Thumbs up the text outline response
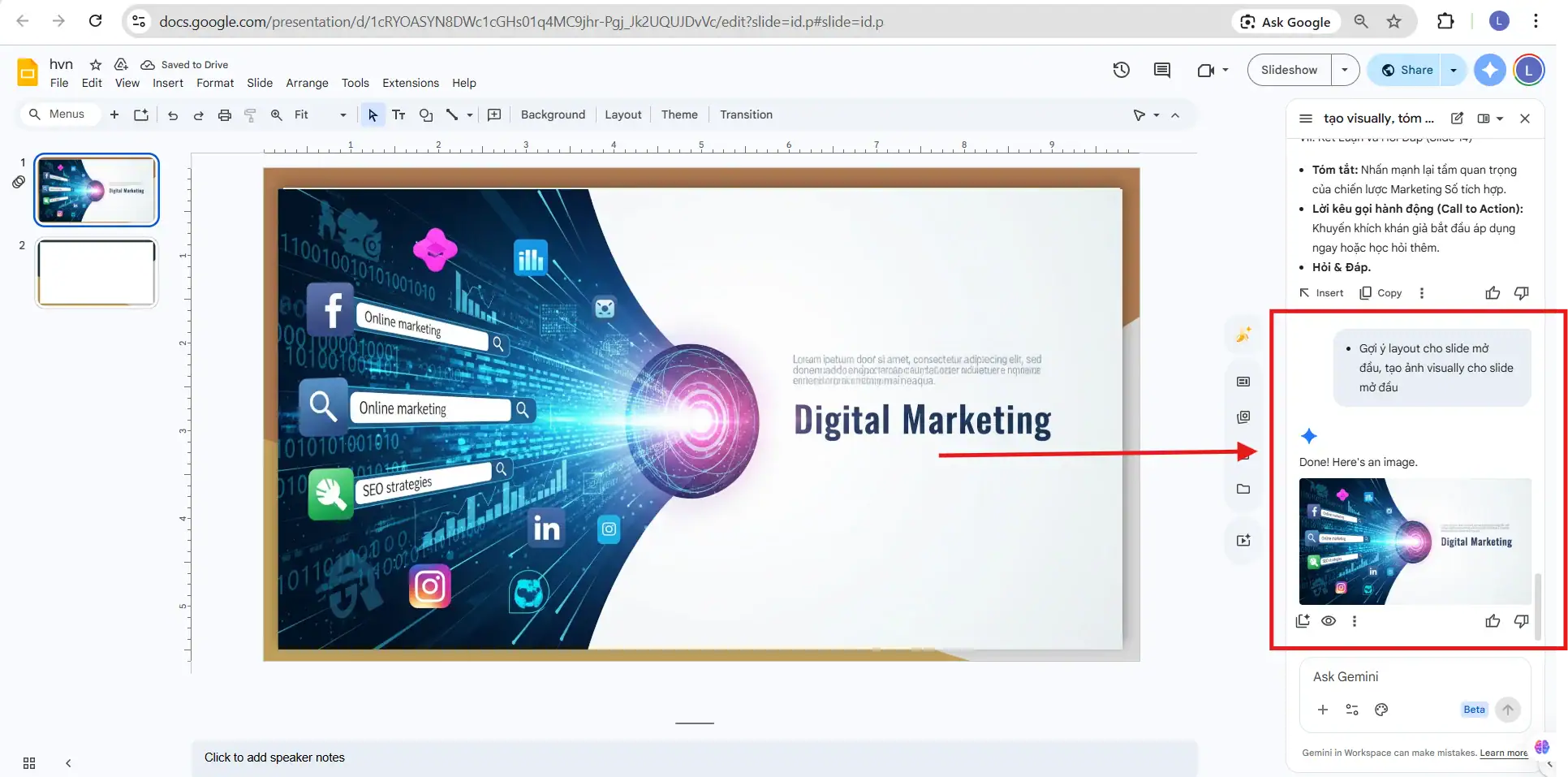 1493,293
